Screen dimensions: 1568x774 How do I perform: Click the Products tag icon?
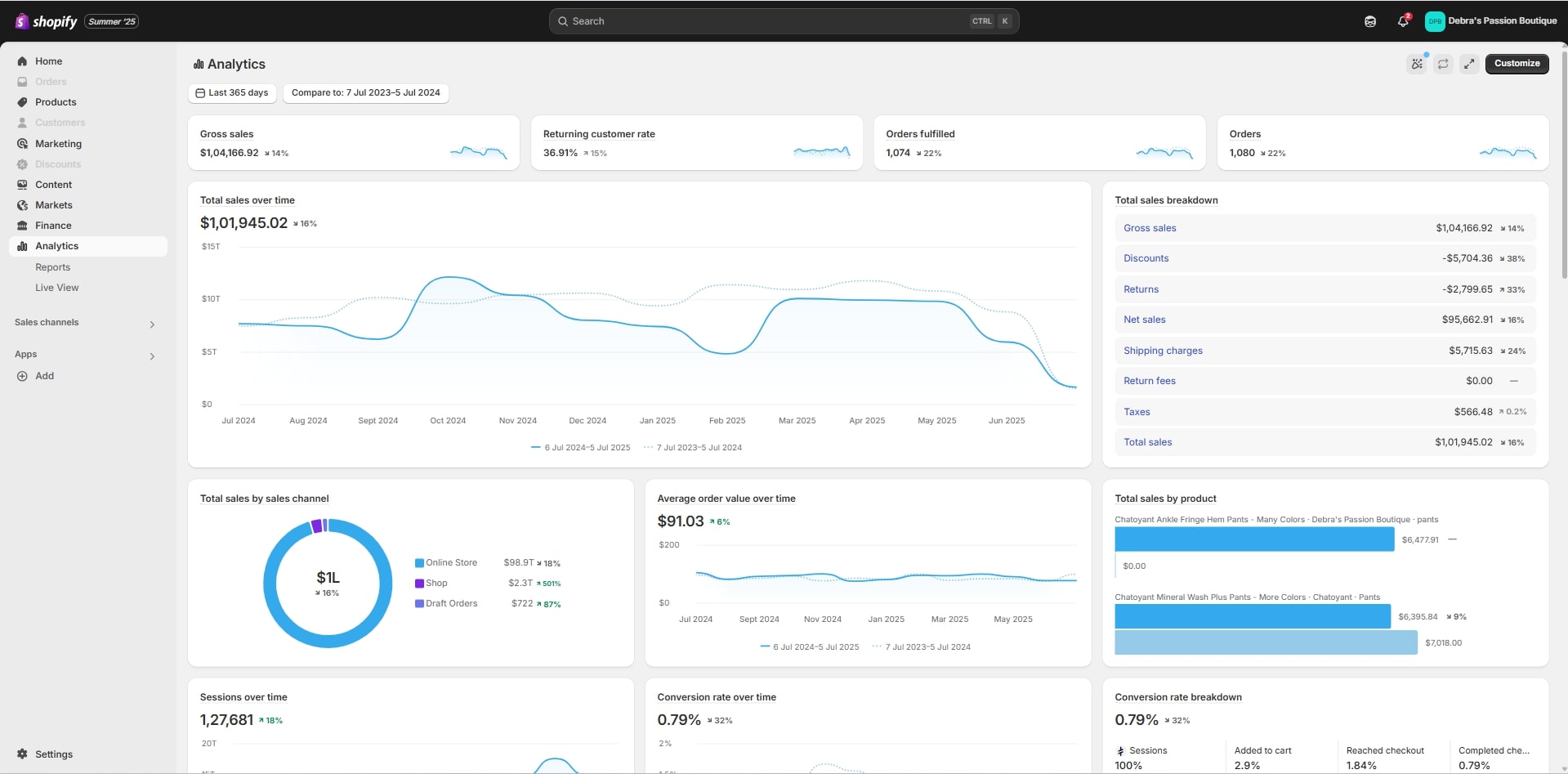point(22,102)
